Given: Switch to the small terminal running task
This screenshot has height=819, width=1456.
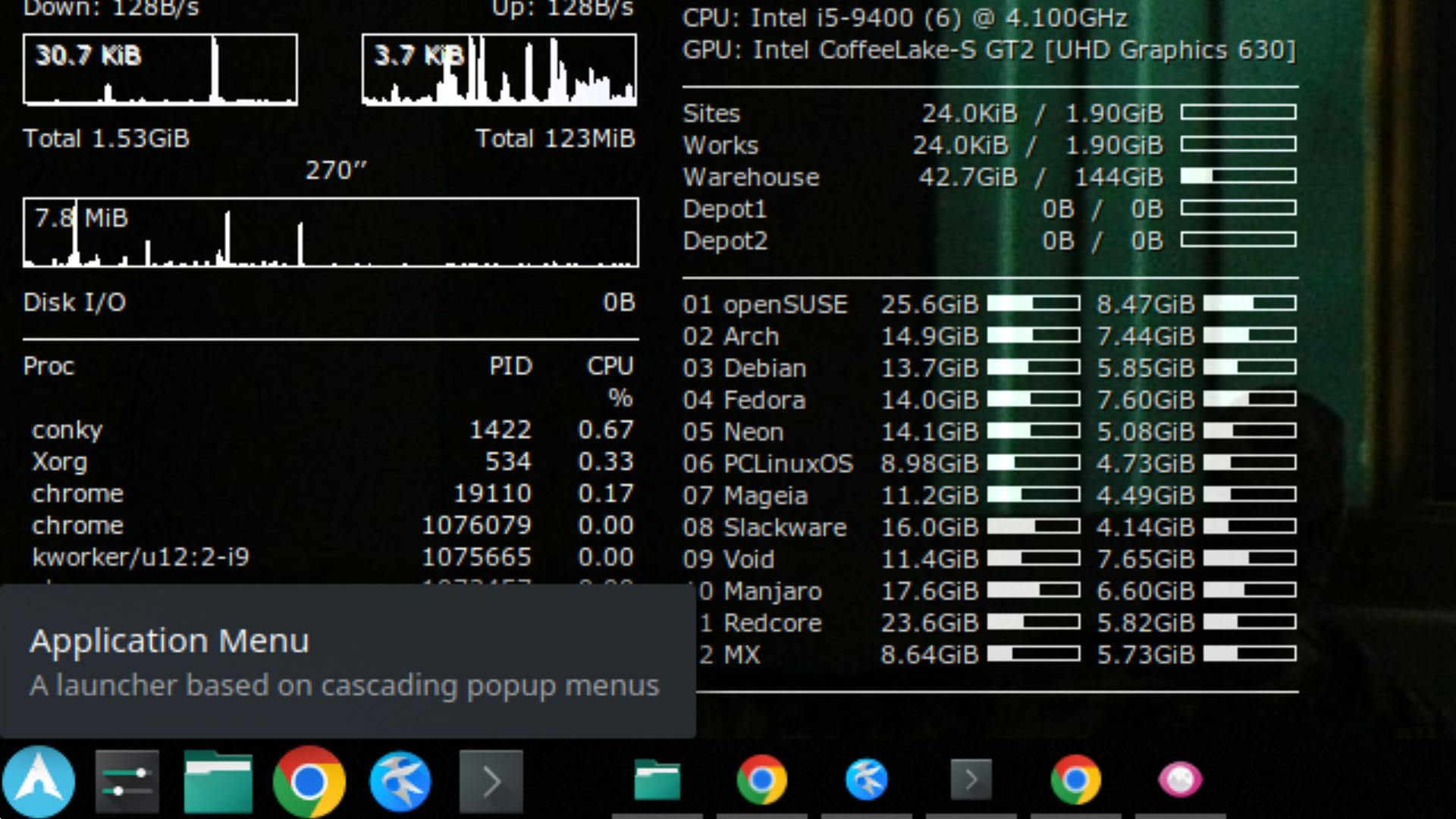Looking at the screenshot, I should click(971, 779).
